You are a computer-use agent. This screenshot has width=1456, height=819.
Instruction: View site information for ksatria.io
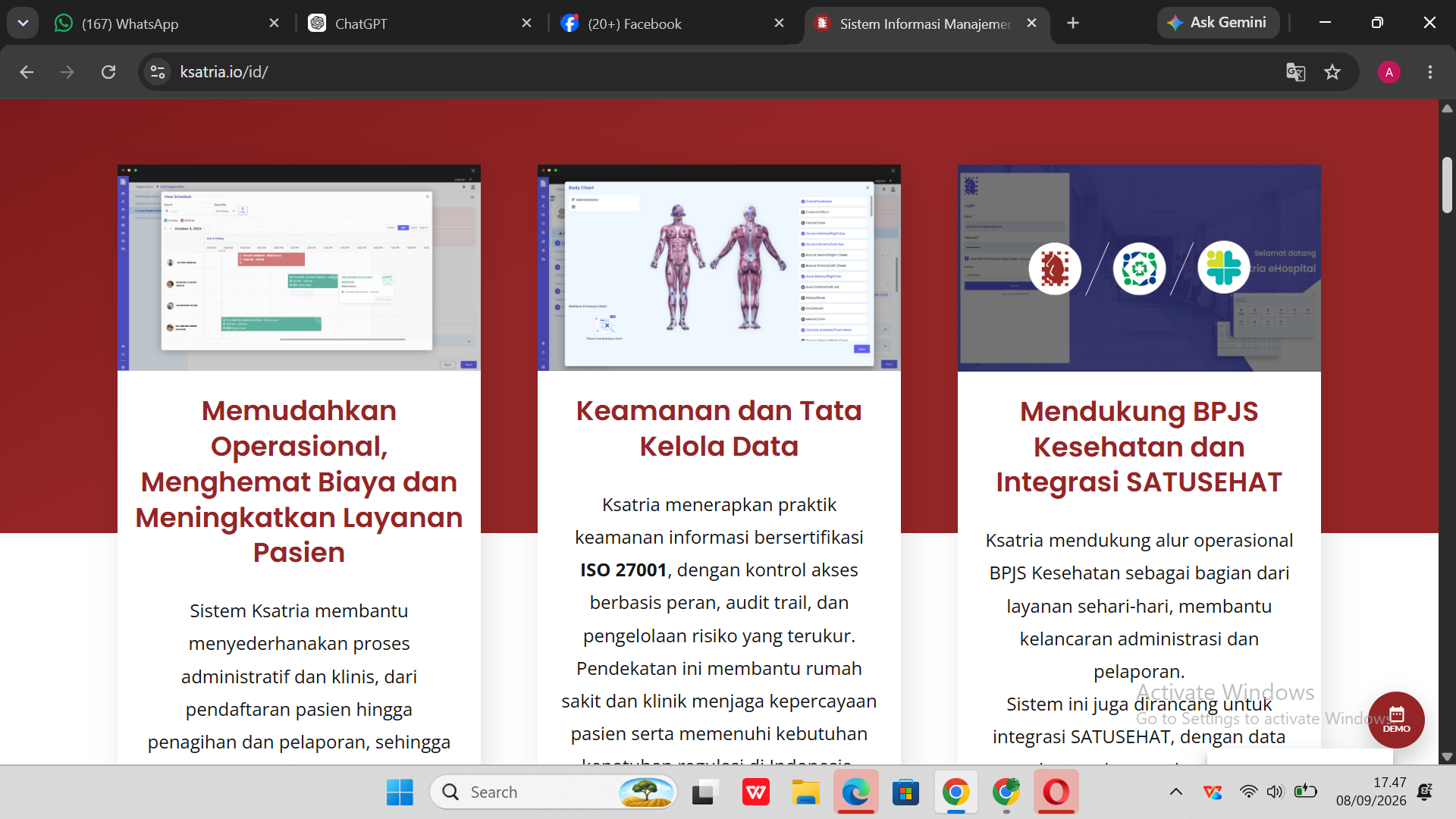tap(158, 72)
